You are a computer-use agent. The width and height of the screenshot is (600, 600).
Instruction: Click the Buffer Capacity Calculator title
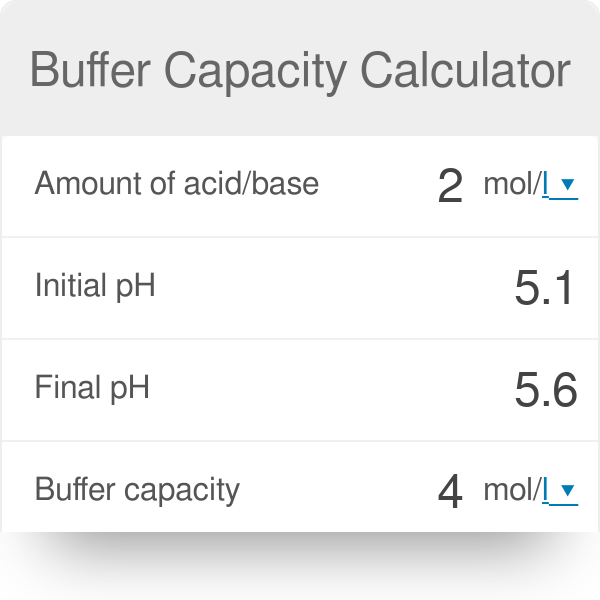(300, 70)
